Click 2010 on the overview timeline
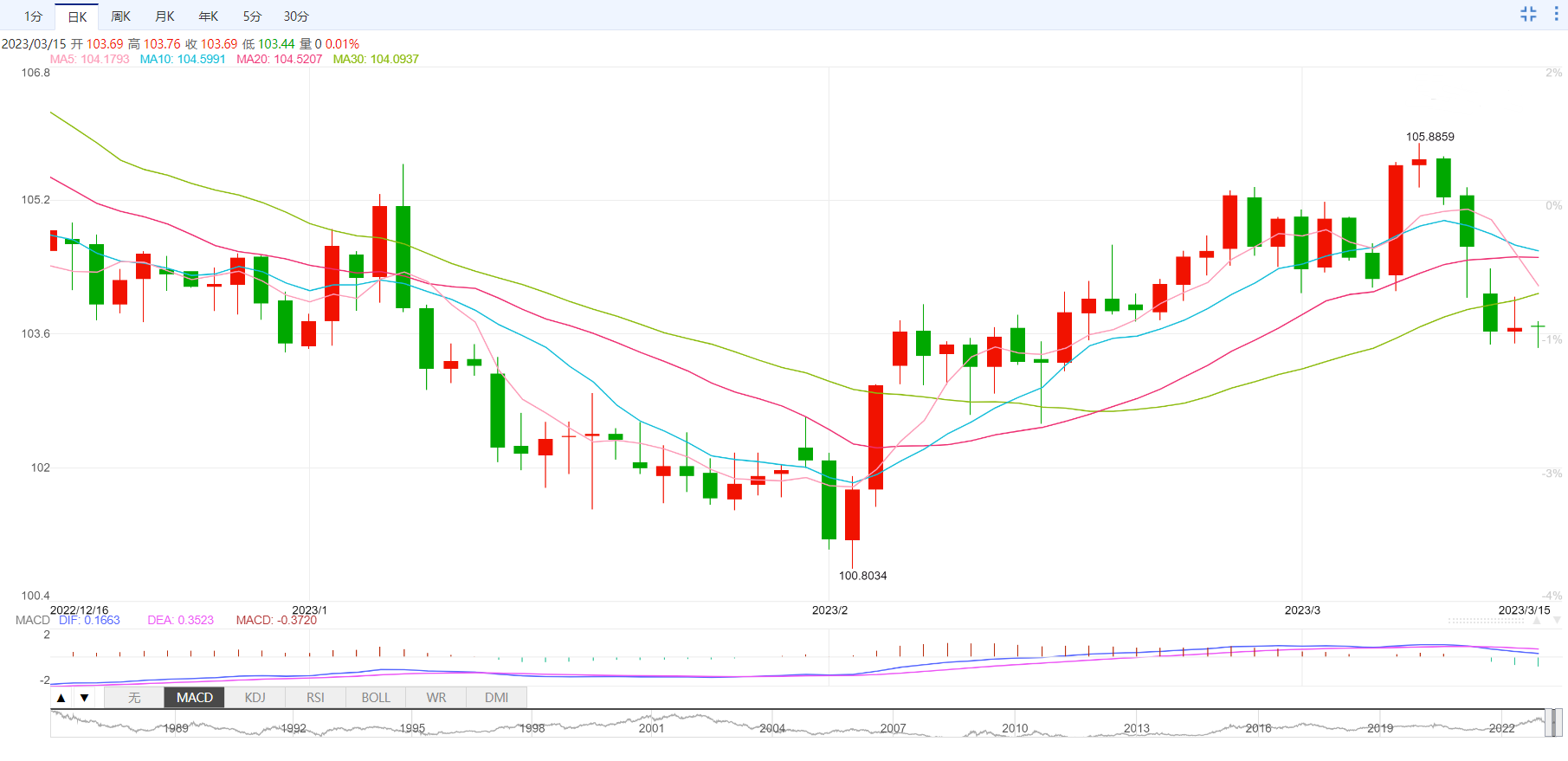1568x761 pixels. click(1015, 728)
